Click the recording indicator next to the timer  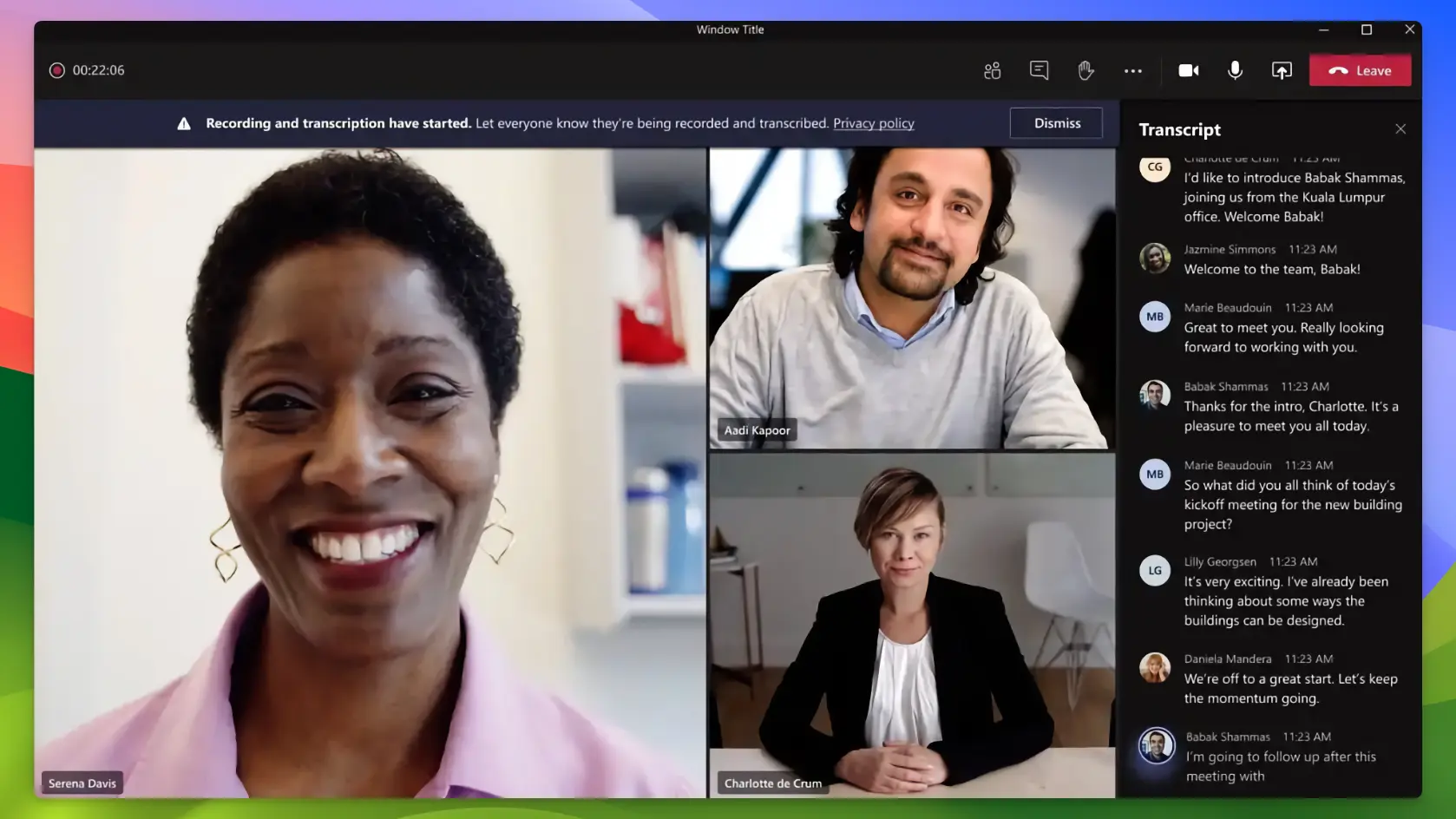[x=56, y=70]
